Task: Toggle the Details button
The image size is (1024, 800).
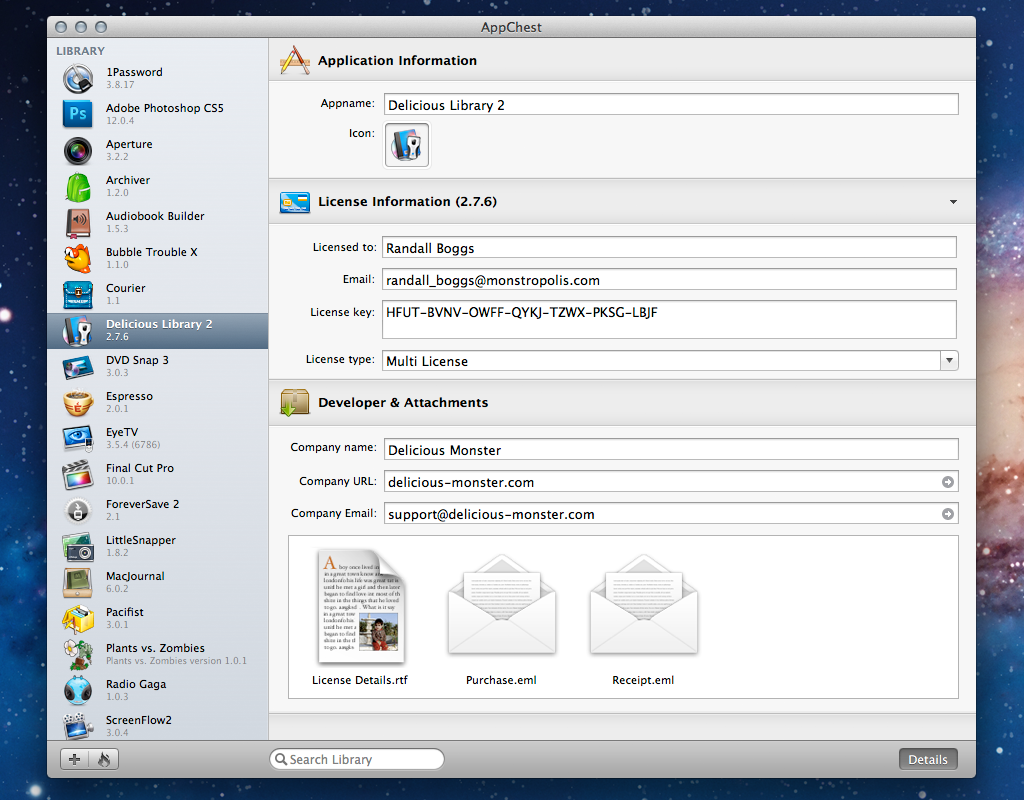Action: [928, 759]
